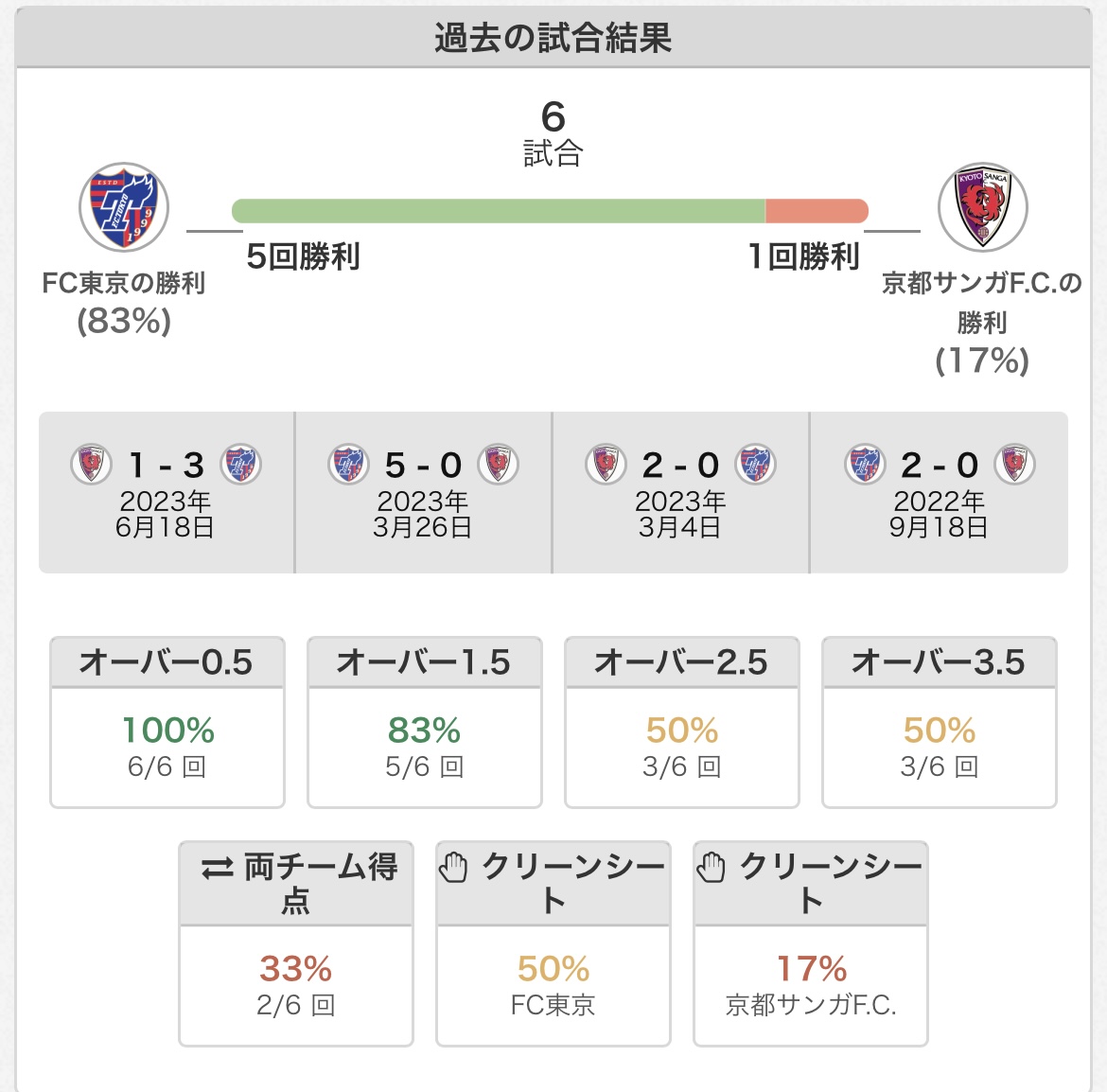
Task: Click the オーバー3.5 header tab
Action: pyautogui.click(x=939, y=662)
